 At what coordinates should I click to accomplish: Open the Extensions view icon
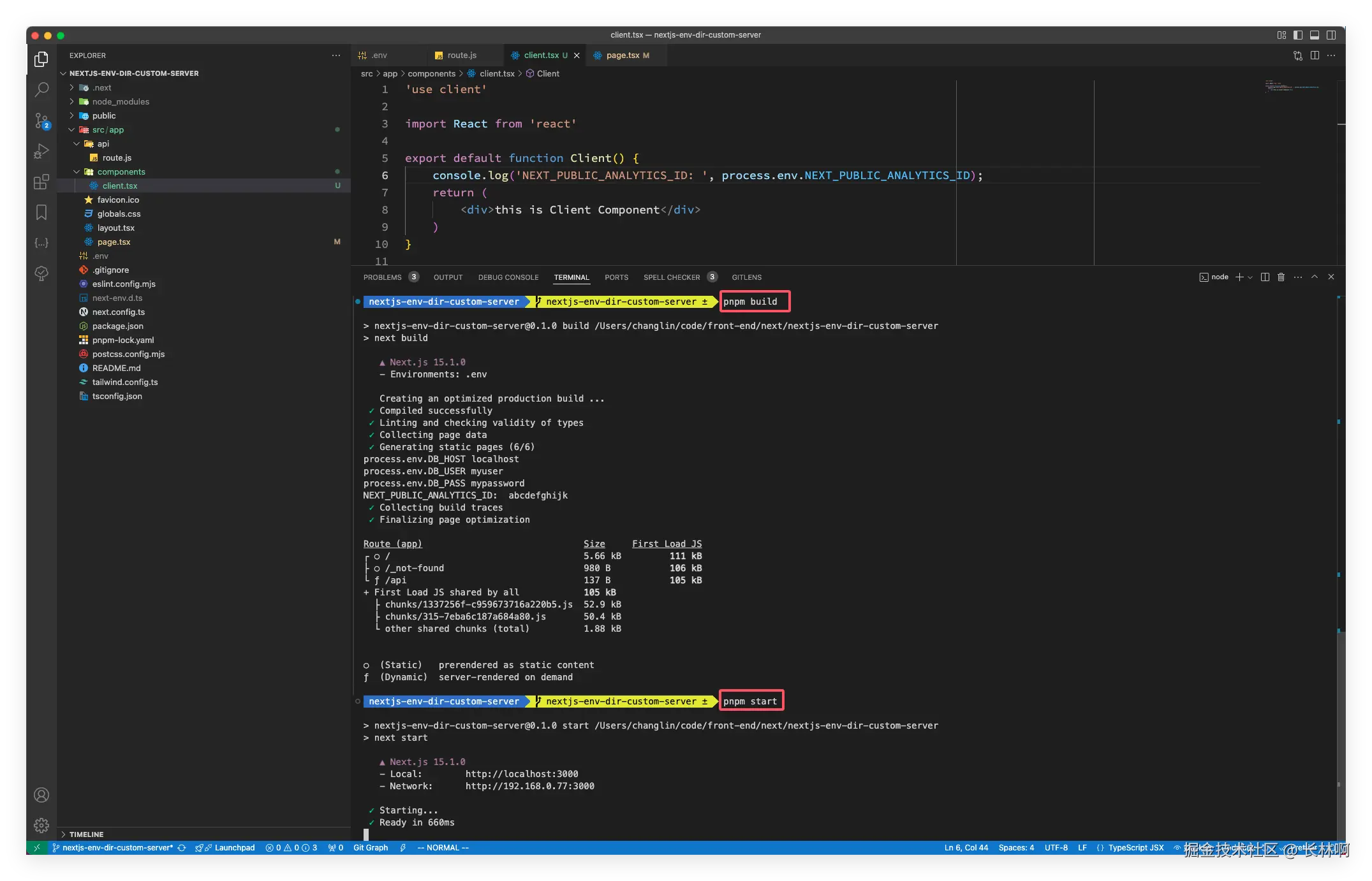41,182
